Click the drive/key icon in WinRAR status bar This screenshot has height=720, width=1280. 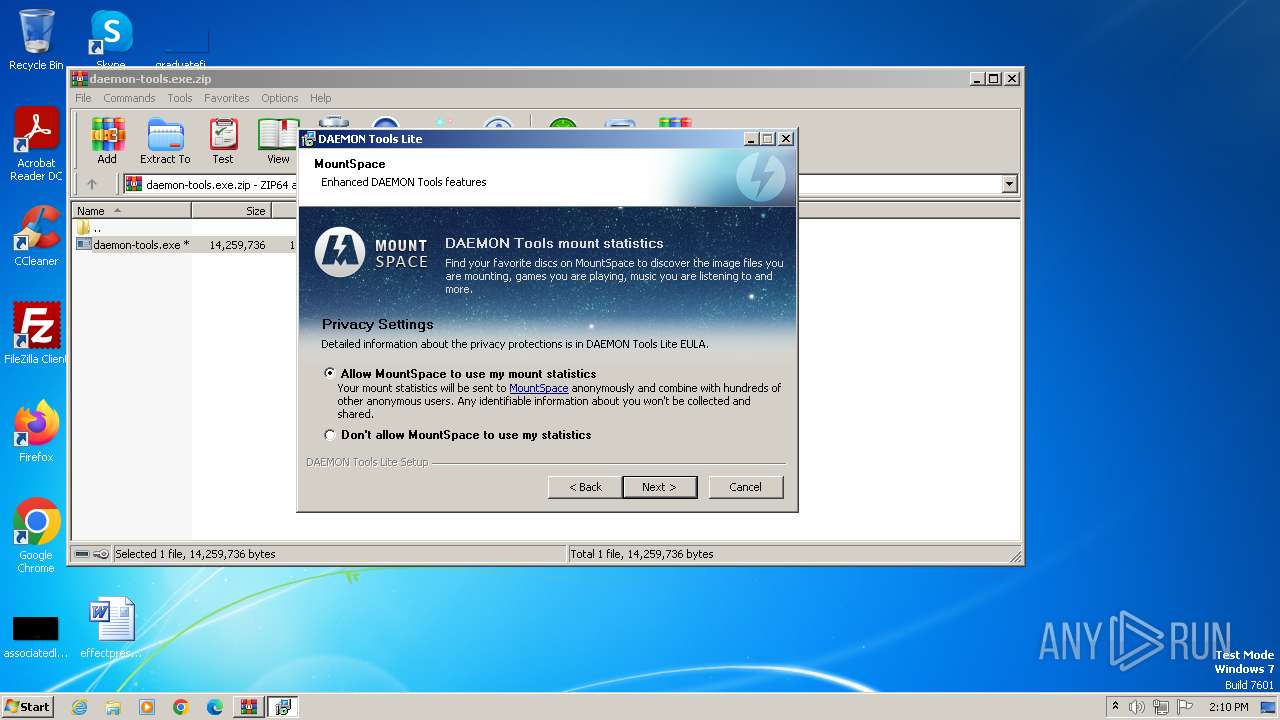click(91, 554)
